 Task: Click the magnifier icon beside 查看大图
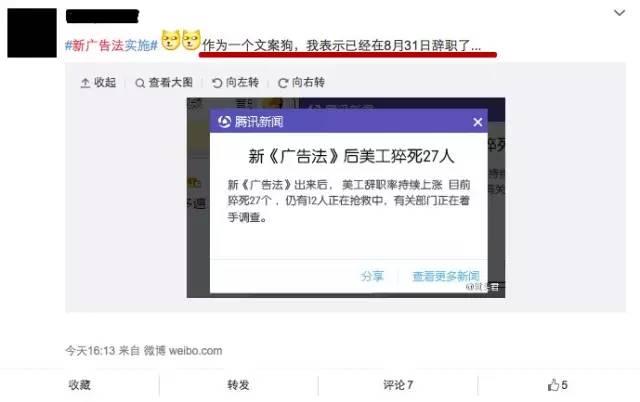[x=140, y=83]
